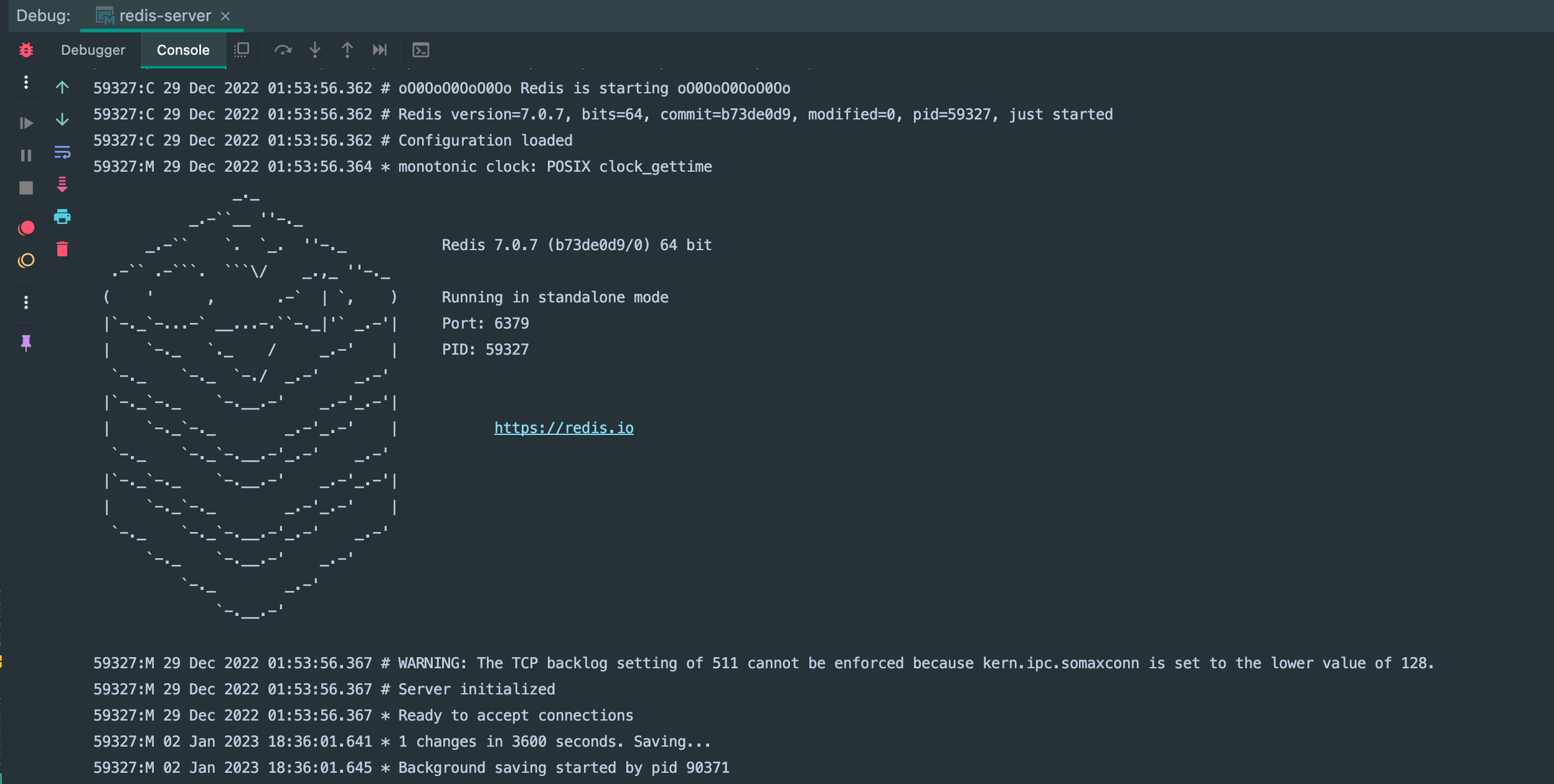1554x784 pixels.
Task: Click the red bug rerun debug icon
Action: coord(26,50)
